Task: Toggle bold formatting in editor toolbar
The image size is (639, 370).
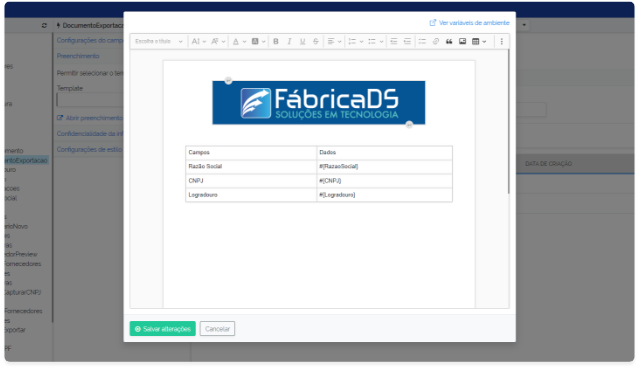Action: [276, 41]
